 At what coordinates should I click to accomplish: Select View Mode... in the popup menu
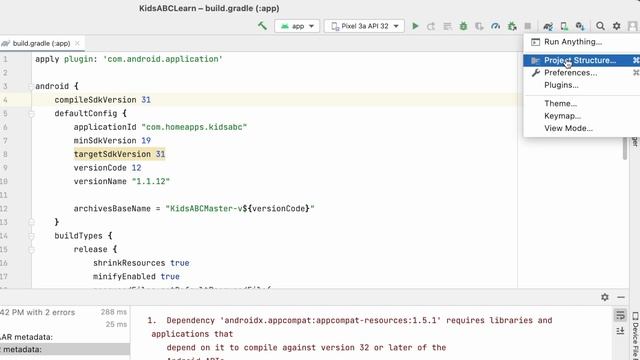tap(582, 128)
